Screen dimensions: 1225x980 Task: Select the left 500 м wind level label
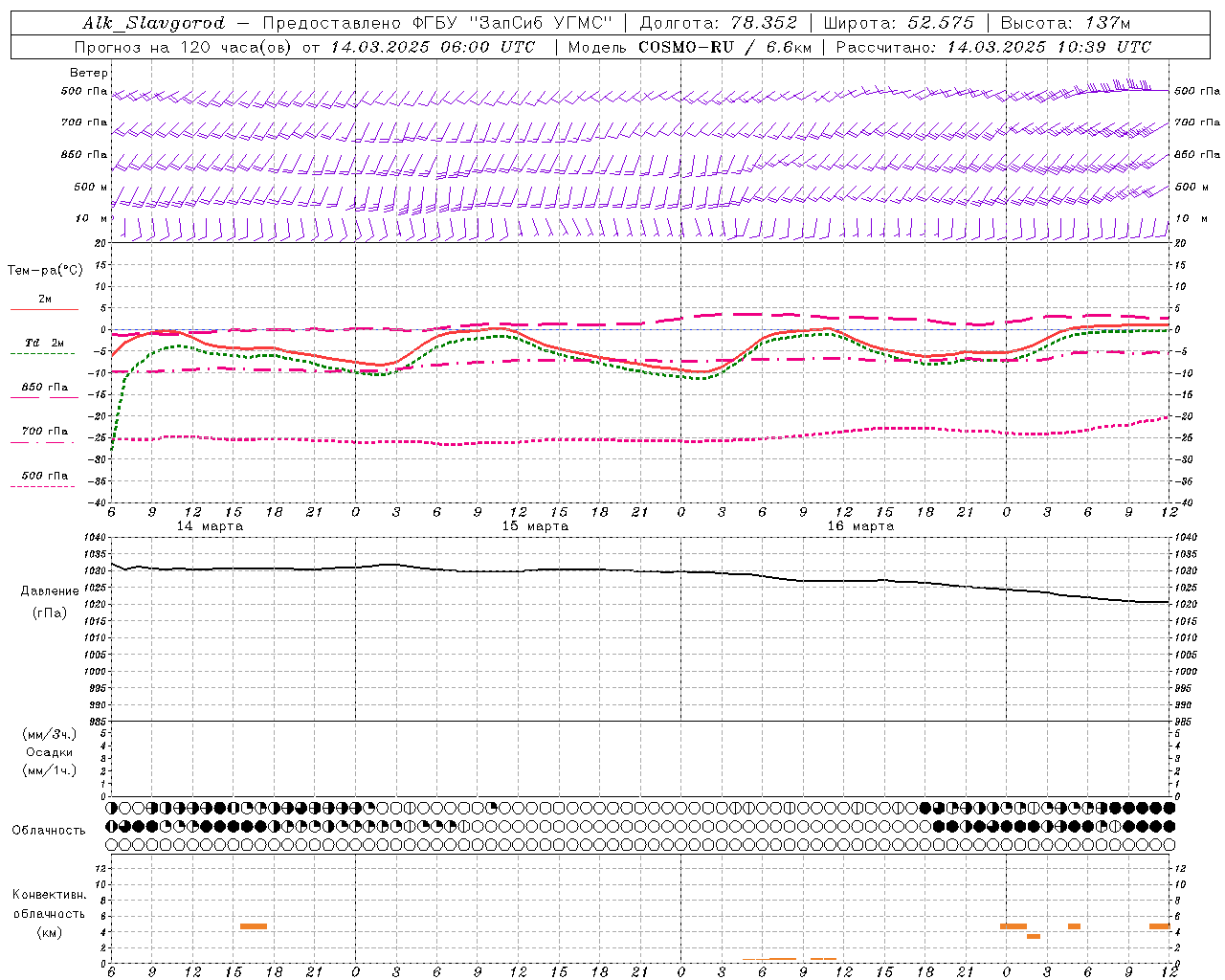[91, 187]
